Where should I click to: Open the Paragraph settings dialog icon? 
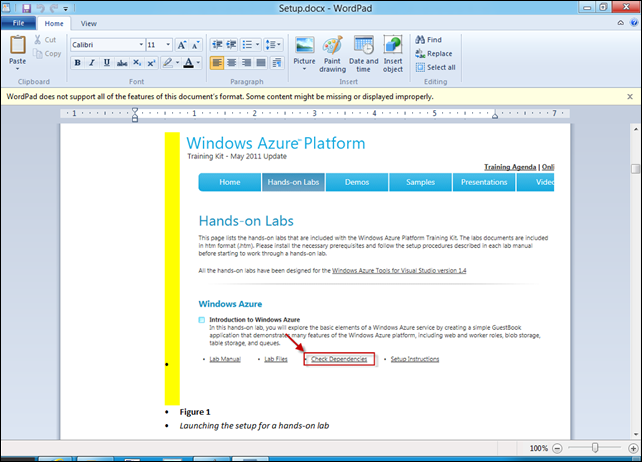click(x=277, y=63)
